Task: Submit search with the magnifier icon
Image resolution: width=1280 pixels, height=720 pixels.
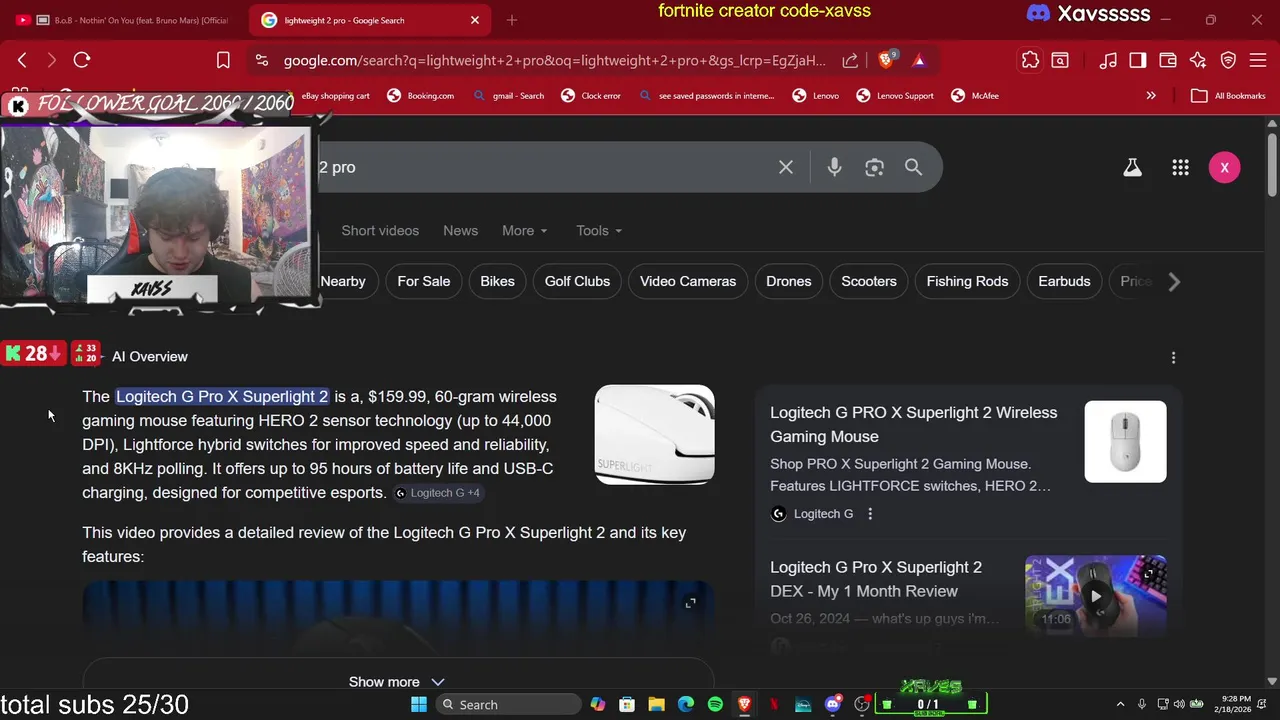Action: [x=913, y=167]
